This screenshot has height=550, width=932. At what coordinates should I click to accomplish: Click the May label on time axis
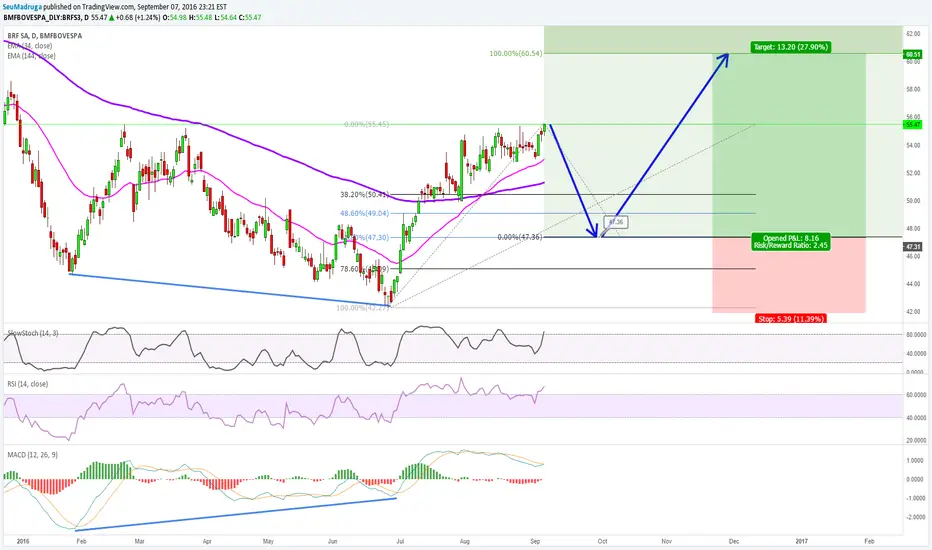click(x=268, y=542)
